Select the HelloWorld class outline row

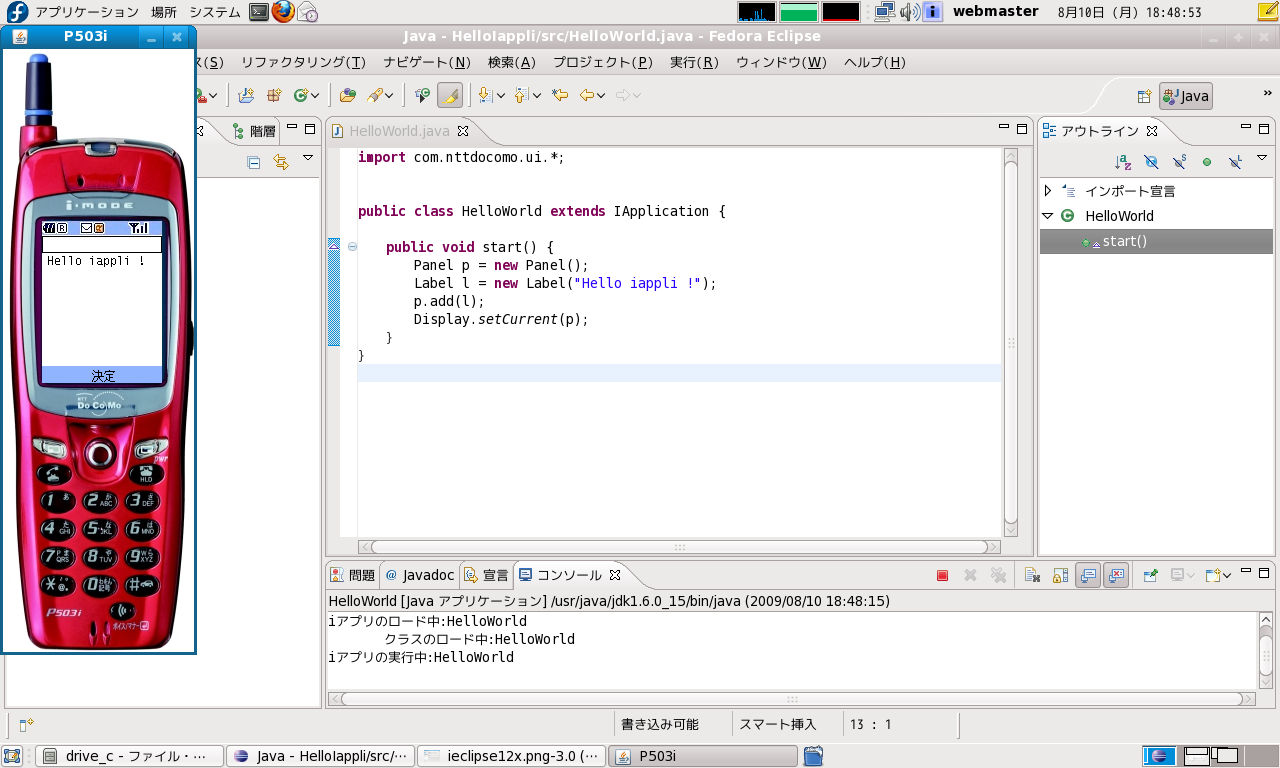point(1156,216)
